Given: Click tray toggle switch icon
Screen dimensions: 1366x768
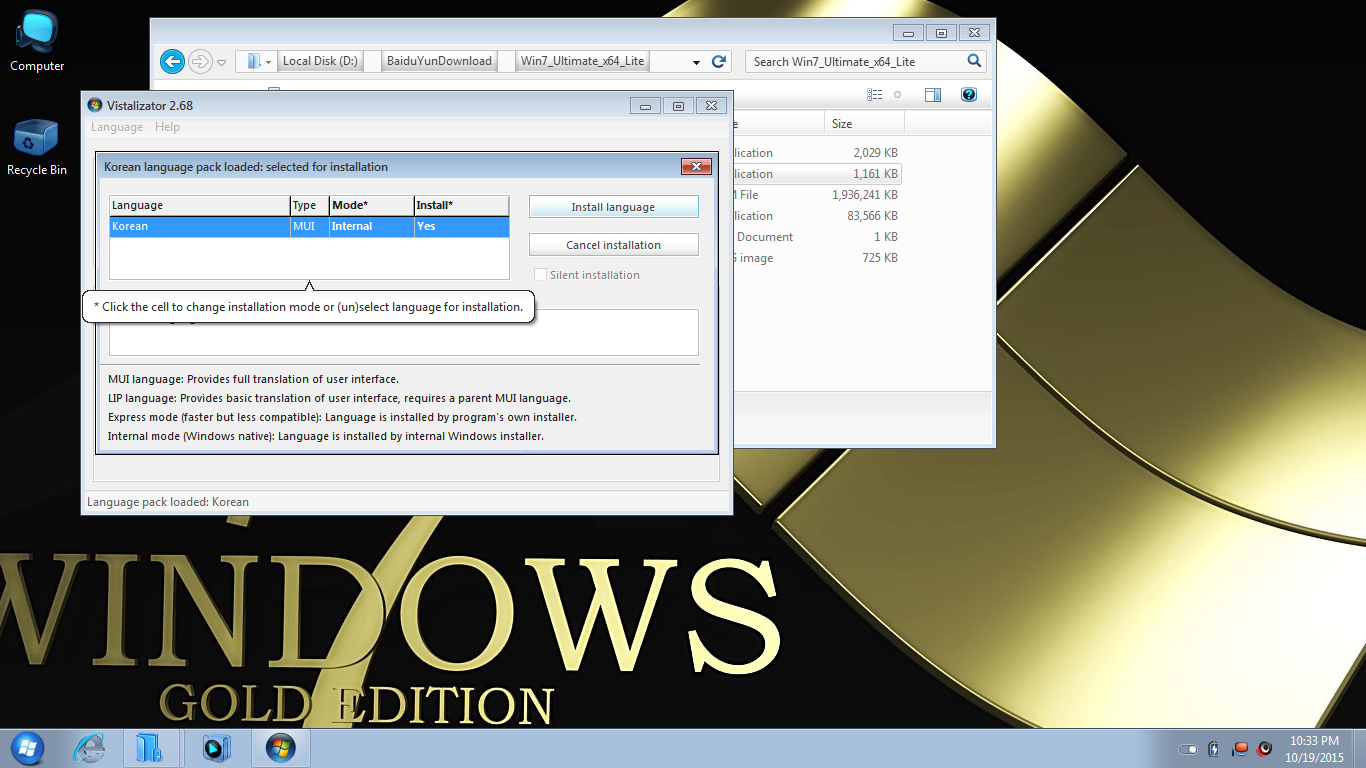Looking at the screenshot, I should pyautogui.click(x=1188, y=749).
